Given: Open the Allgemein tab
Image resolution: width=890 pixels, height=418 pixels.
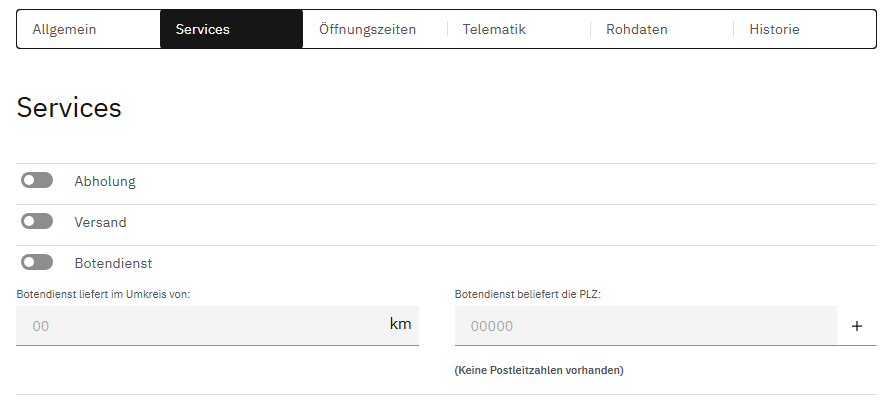Looking at the screenshot, I should point(65,29).
